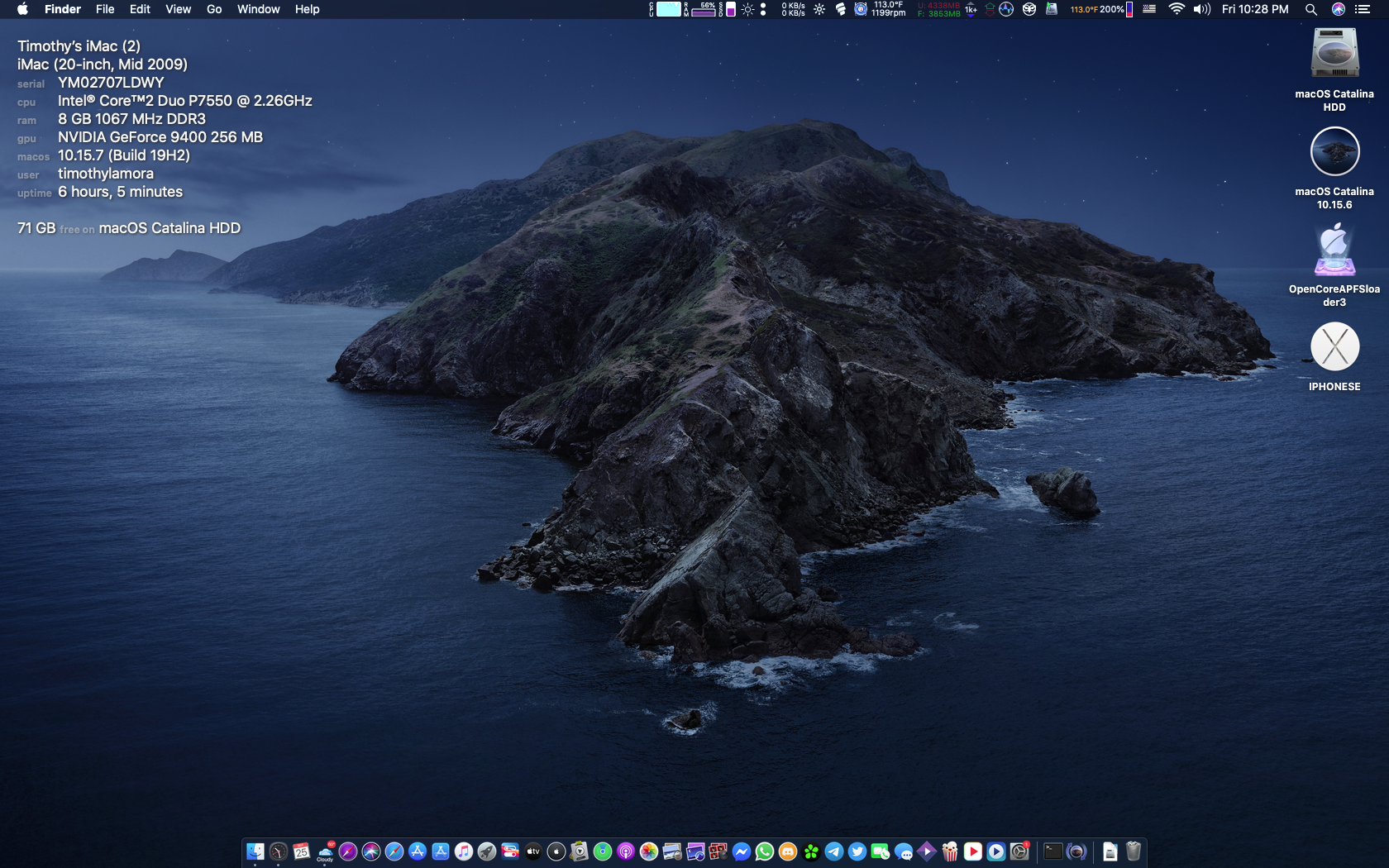Open the Photos app in dock
Image resolution: width=1389 pixels, height=868 pixels.
[x=649, y=851]
